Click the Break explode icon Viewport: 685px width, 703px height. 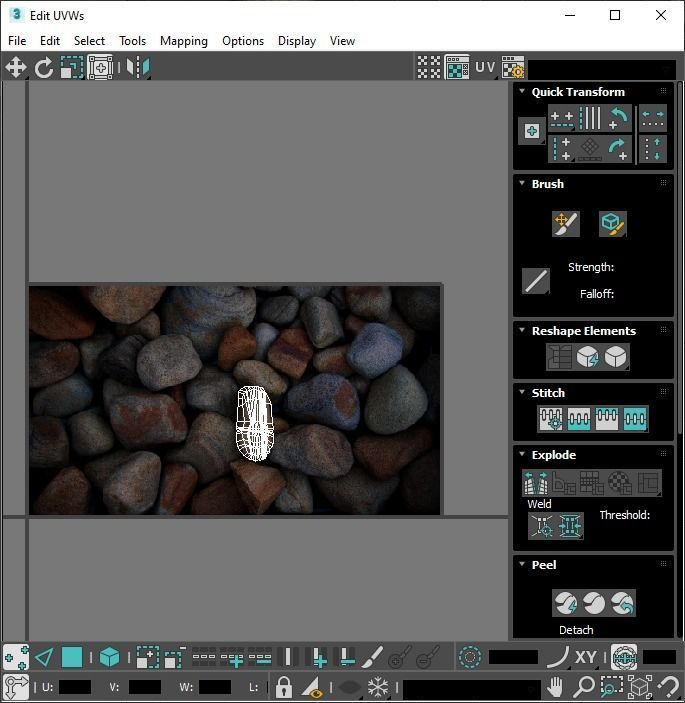pyautogui.click(x=536, y=482)
